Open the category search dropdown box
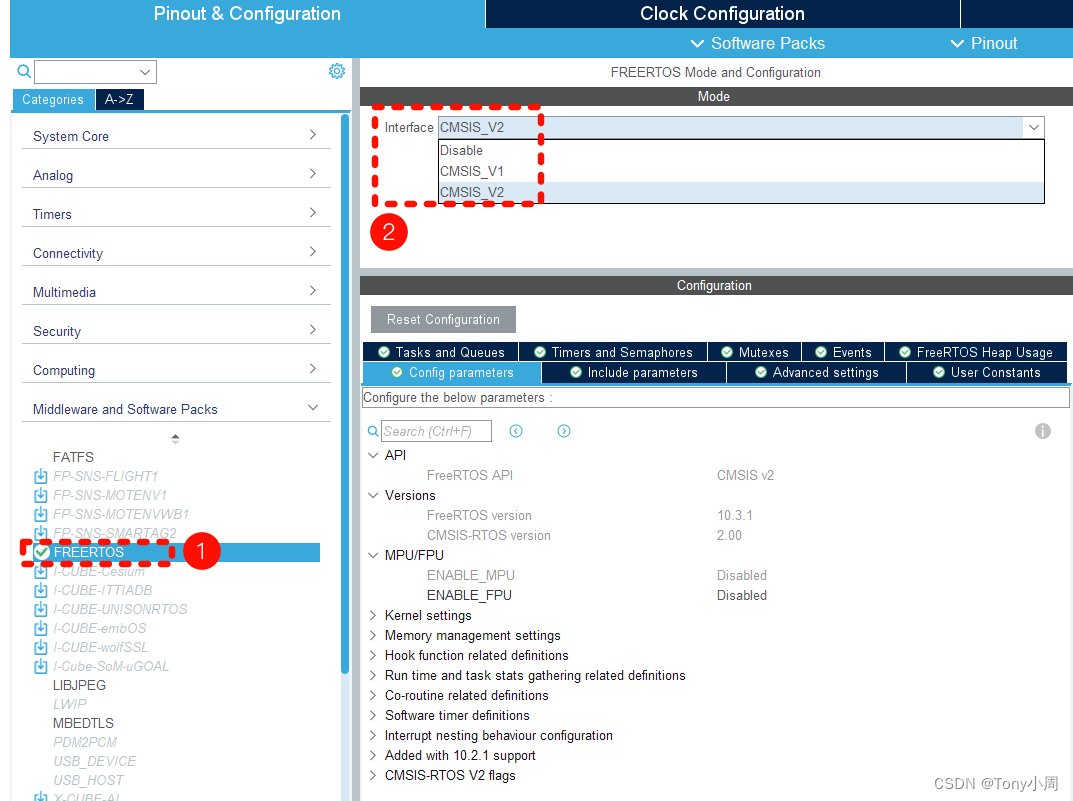The image size is (1073, 801). pos(95,72)
